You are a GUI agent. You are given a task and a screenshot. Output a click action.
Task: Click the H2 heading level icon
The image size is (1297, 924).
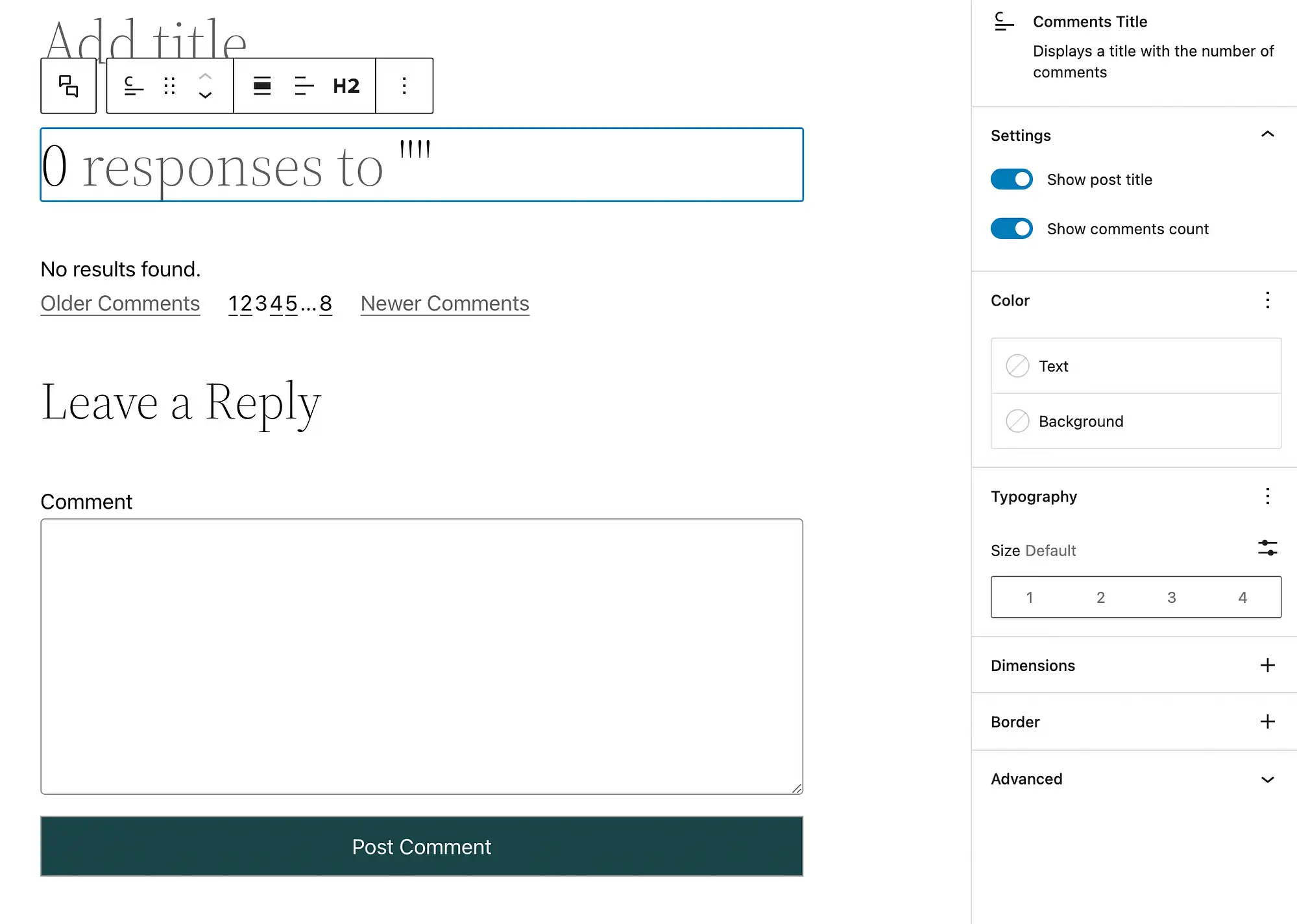point(345,85)
